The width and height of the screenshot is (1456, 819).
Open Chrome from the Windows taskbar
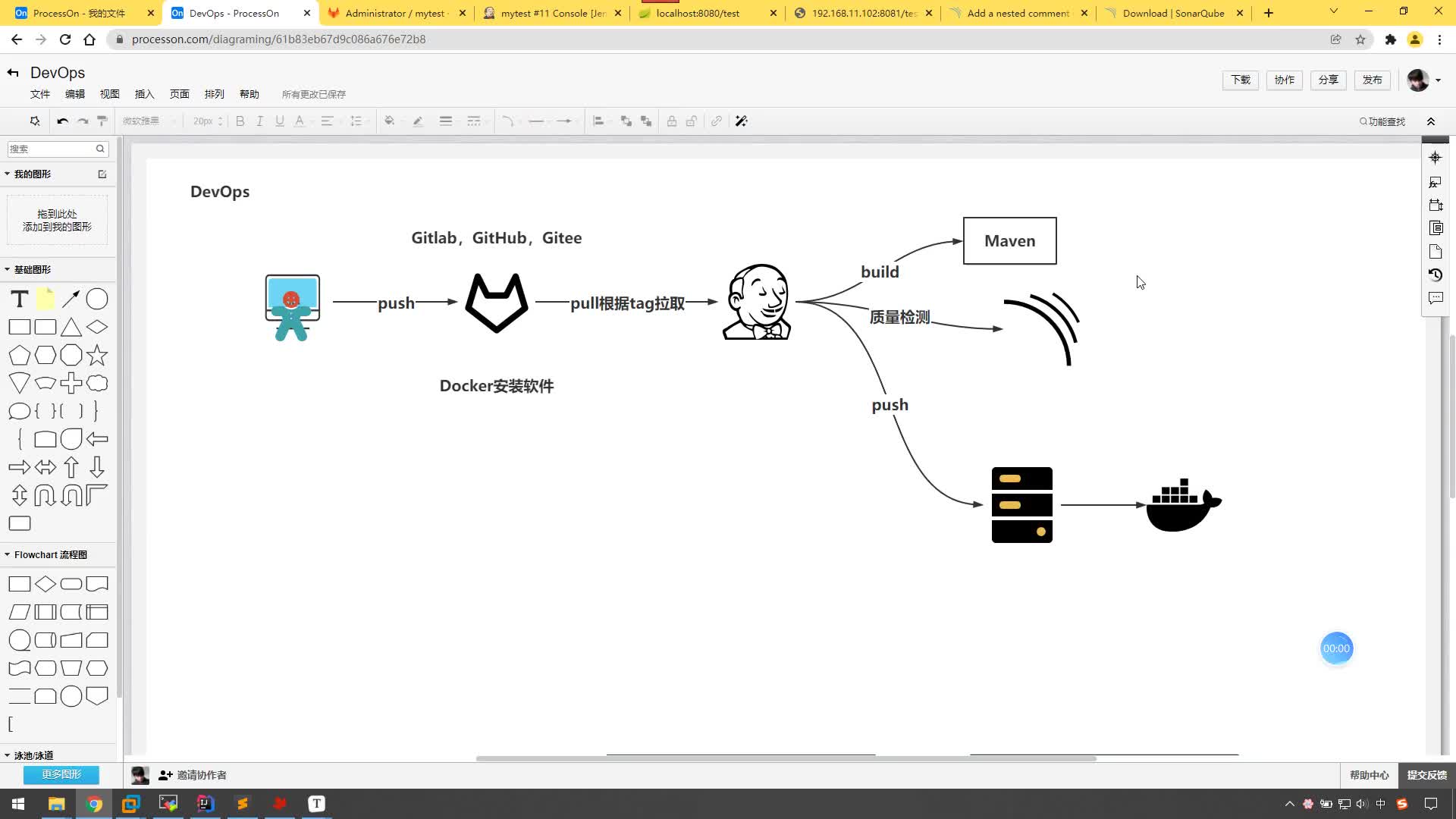[94, 804]
